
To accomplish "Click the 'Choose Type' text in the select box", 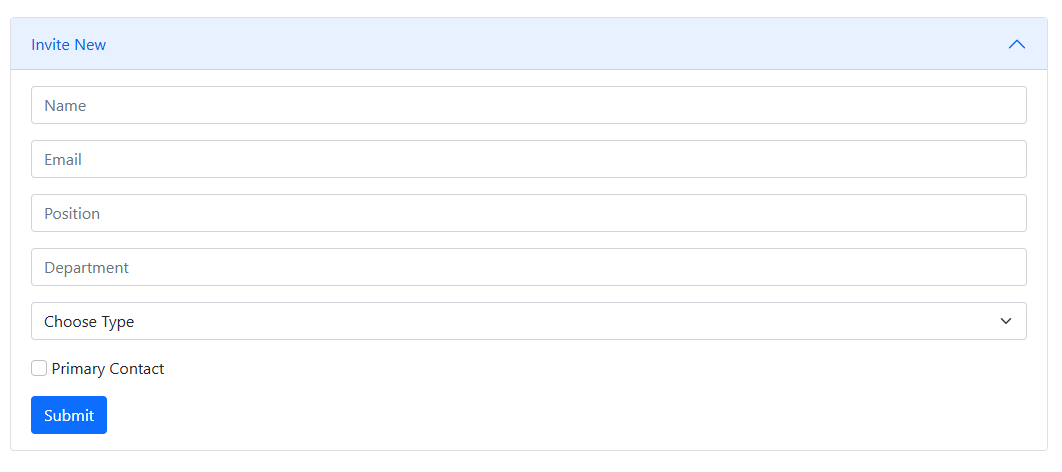I will 89,322.
